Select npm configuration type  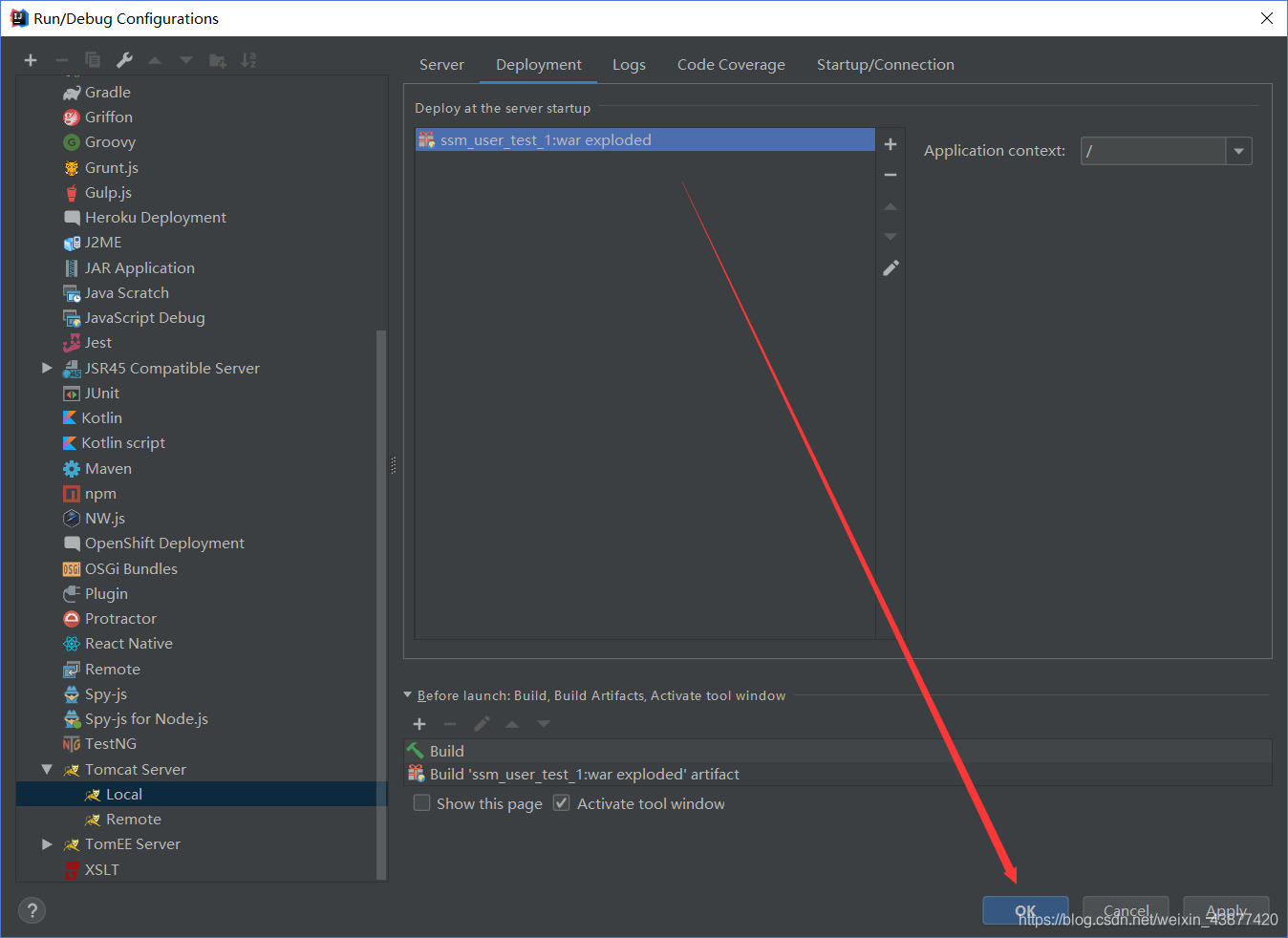100,494
